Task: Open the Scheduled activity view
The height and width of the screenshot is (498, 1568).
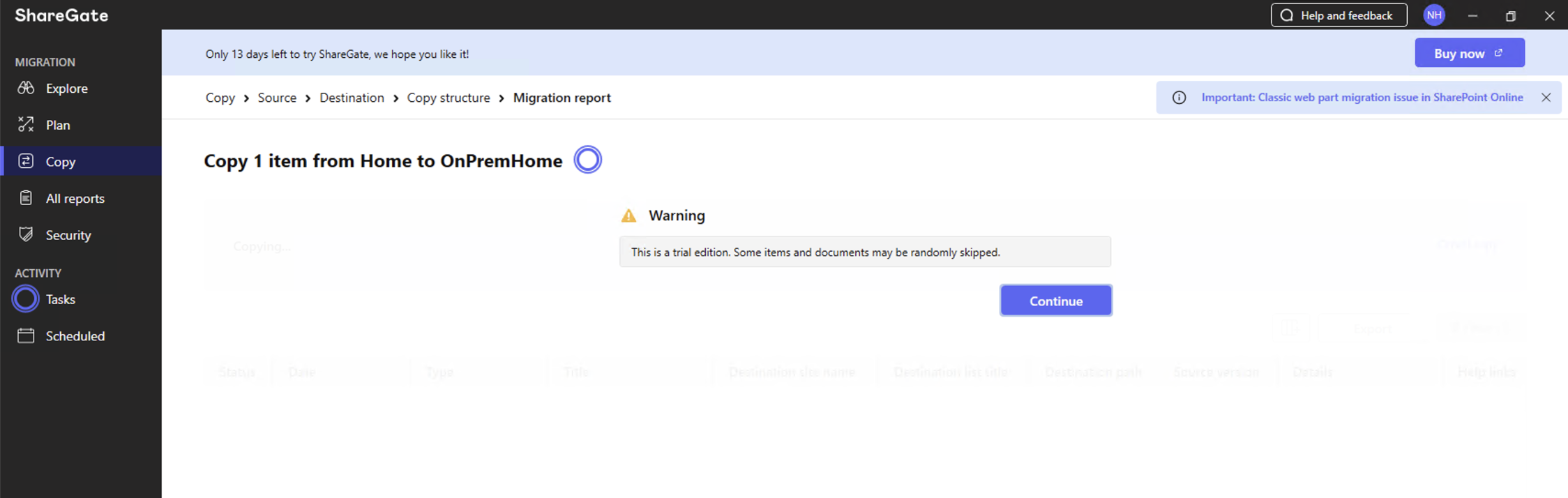Action: pyautogui.click(x=81, y=336)
